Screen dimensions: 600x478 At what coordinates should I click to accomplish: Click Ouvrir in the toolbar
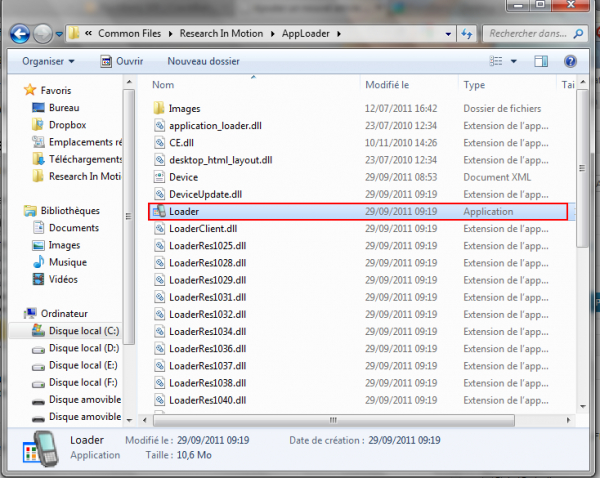[122, 61]
